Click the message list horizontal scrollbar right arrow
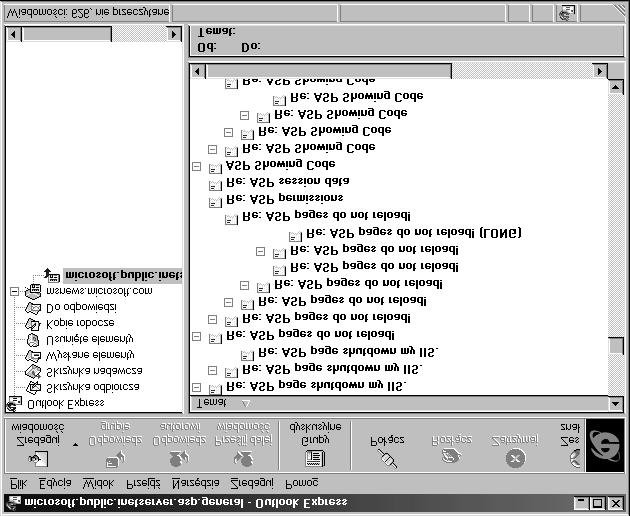The width and height of the screenshot is (630, 516). coord(600,72)
